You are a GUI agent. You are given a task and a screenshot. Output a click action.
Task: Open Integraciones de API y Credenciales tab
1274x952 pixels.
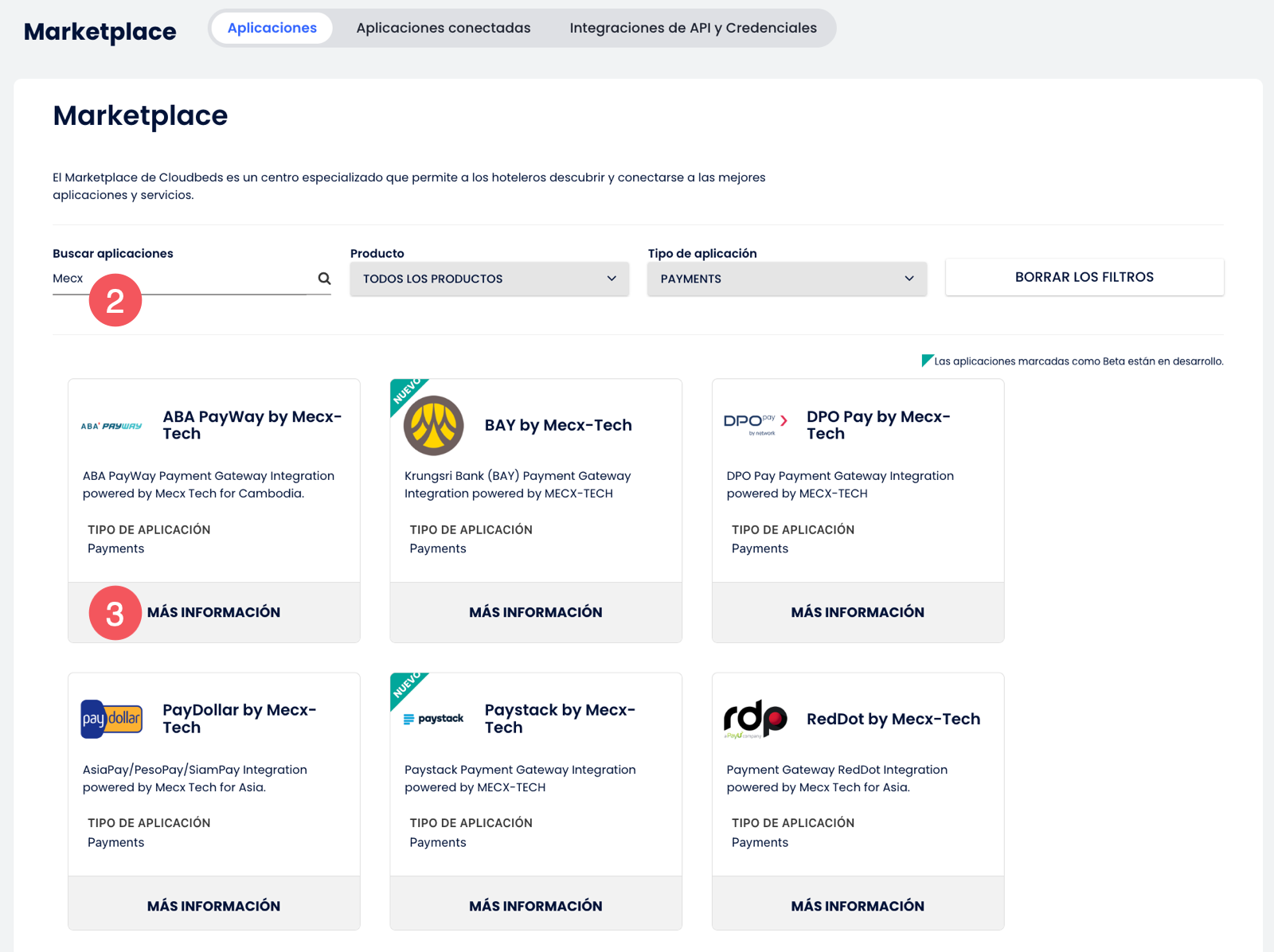693,29
